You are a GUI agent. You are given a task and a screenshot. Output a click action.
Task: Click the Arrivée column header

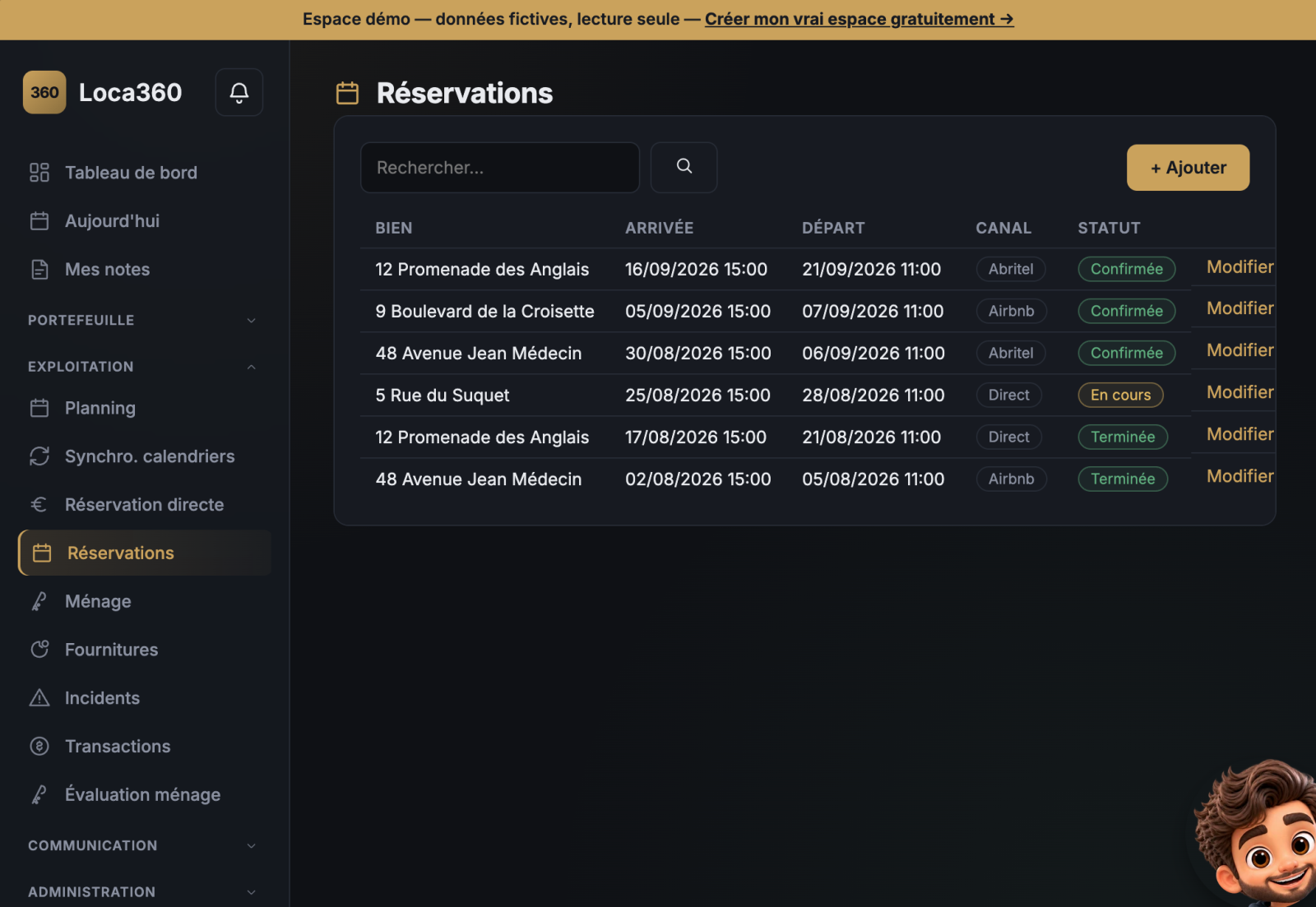coord(659,229)
